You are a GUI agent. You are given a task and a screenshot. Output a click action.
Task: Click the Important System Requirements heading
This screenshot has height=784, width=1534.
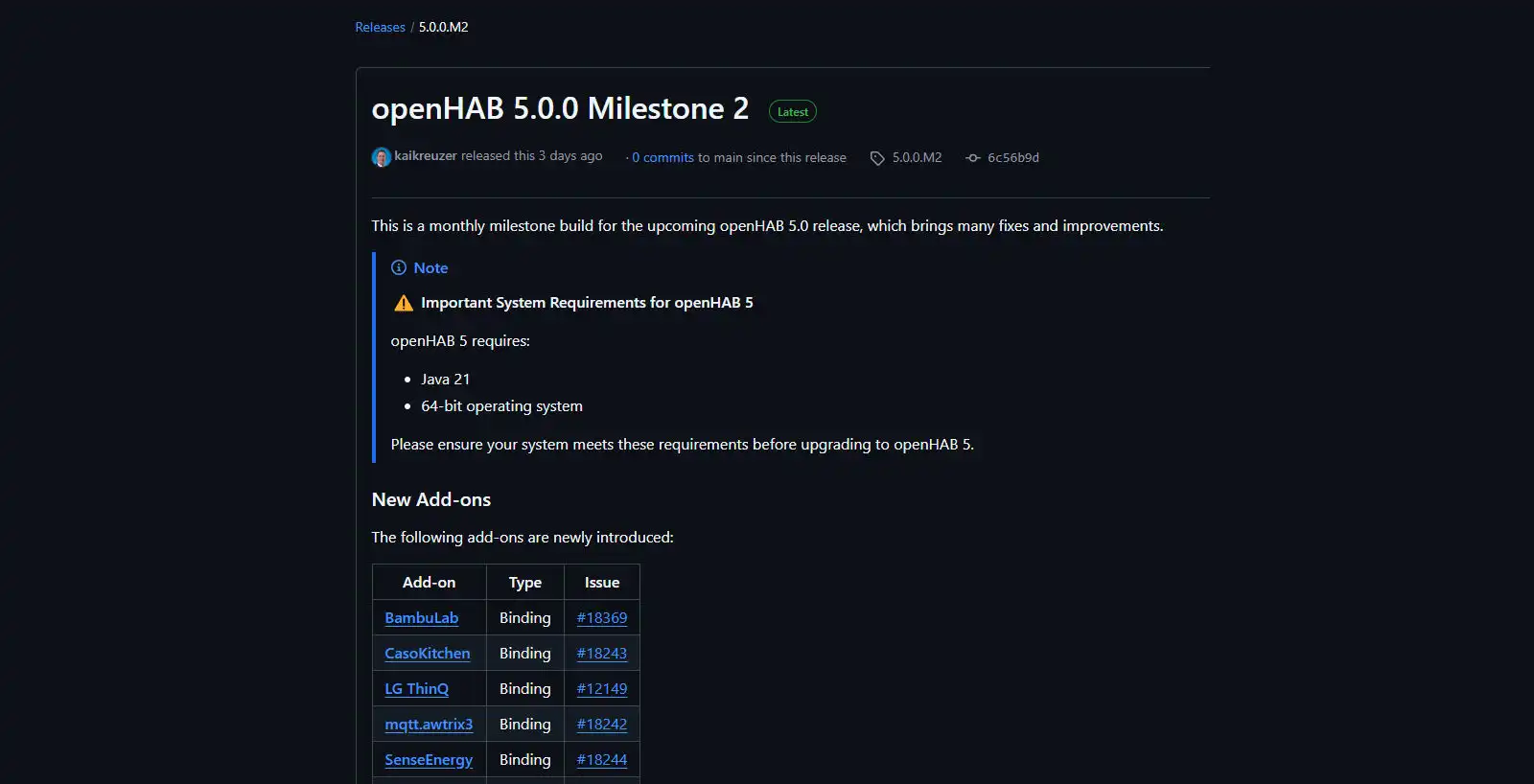click(587, 303)
